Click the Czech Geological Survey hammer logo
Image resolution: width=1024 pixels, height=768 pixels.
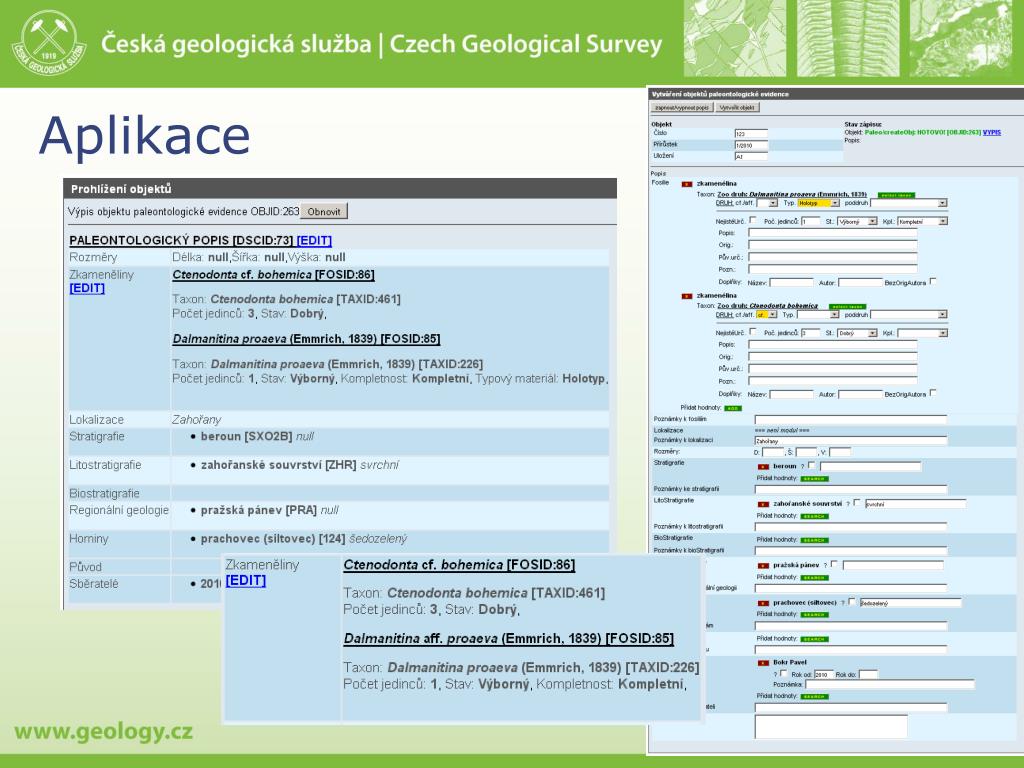point(49,42)
